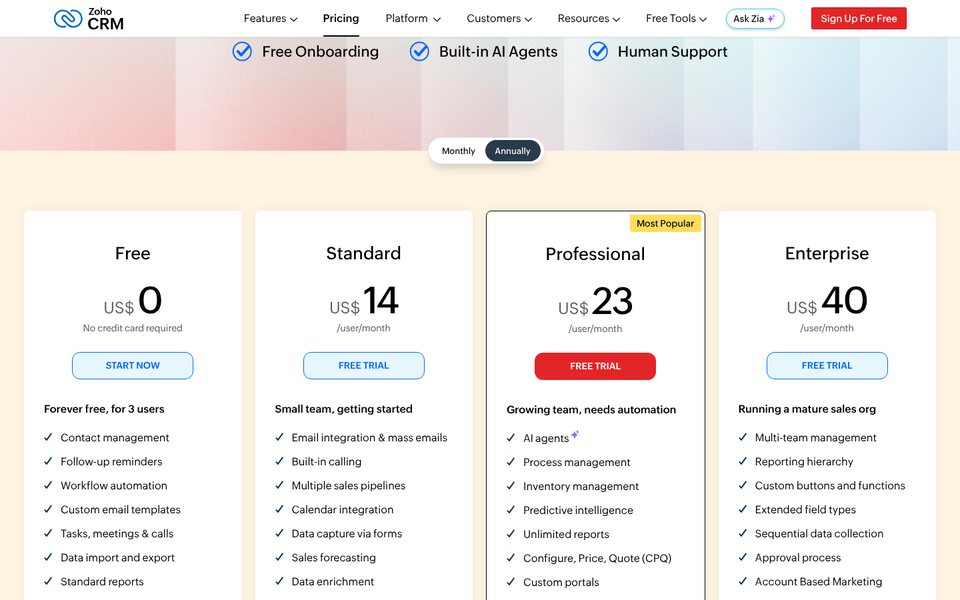This screenshot has width=960, height=600.
Task: Click the Professional plan title
Action: coord(595,254)
